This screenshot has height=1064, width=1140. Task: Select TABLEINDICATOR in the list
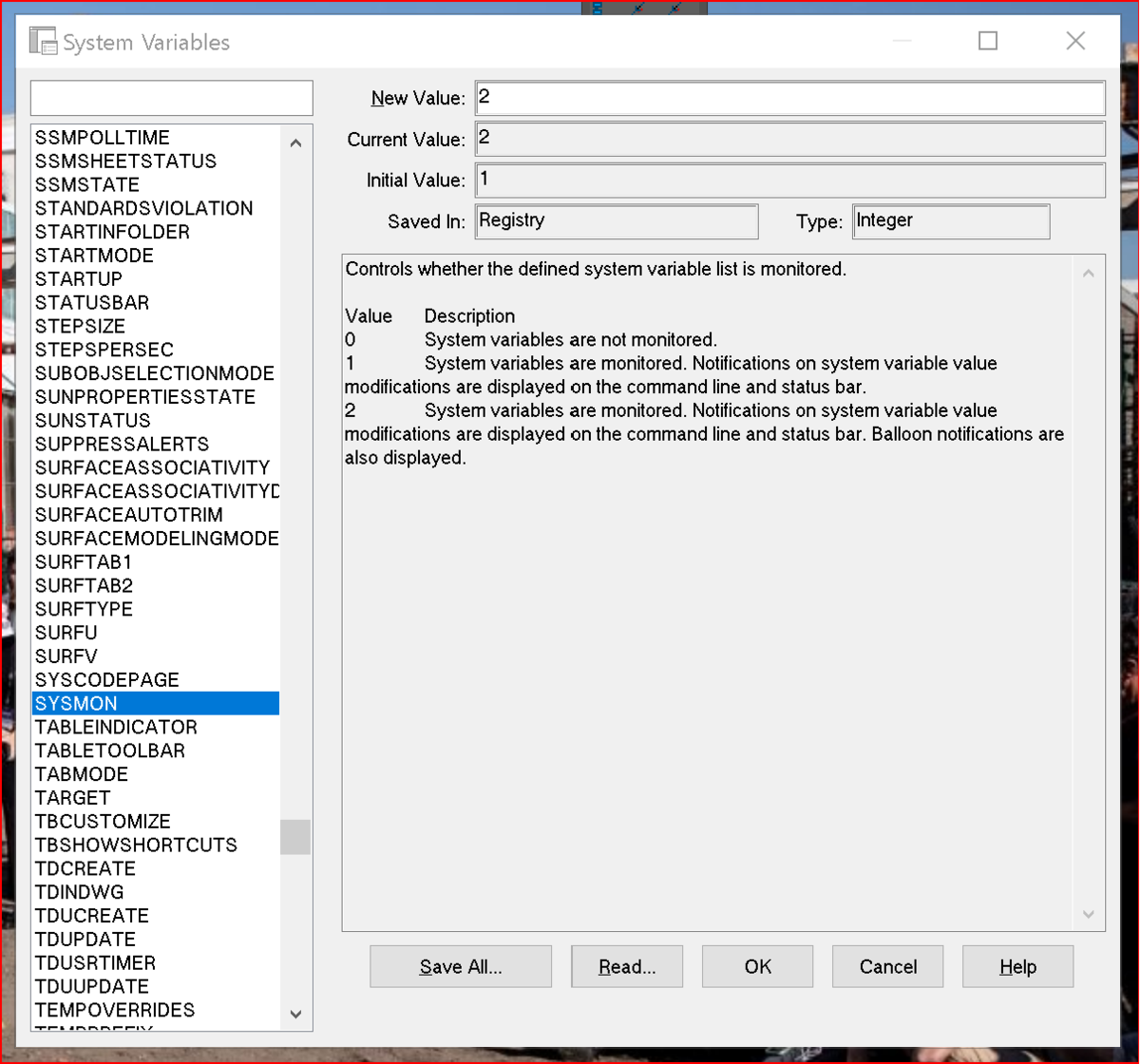pos(156,727)
